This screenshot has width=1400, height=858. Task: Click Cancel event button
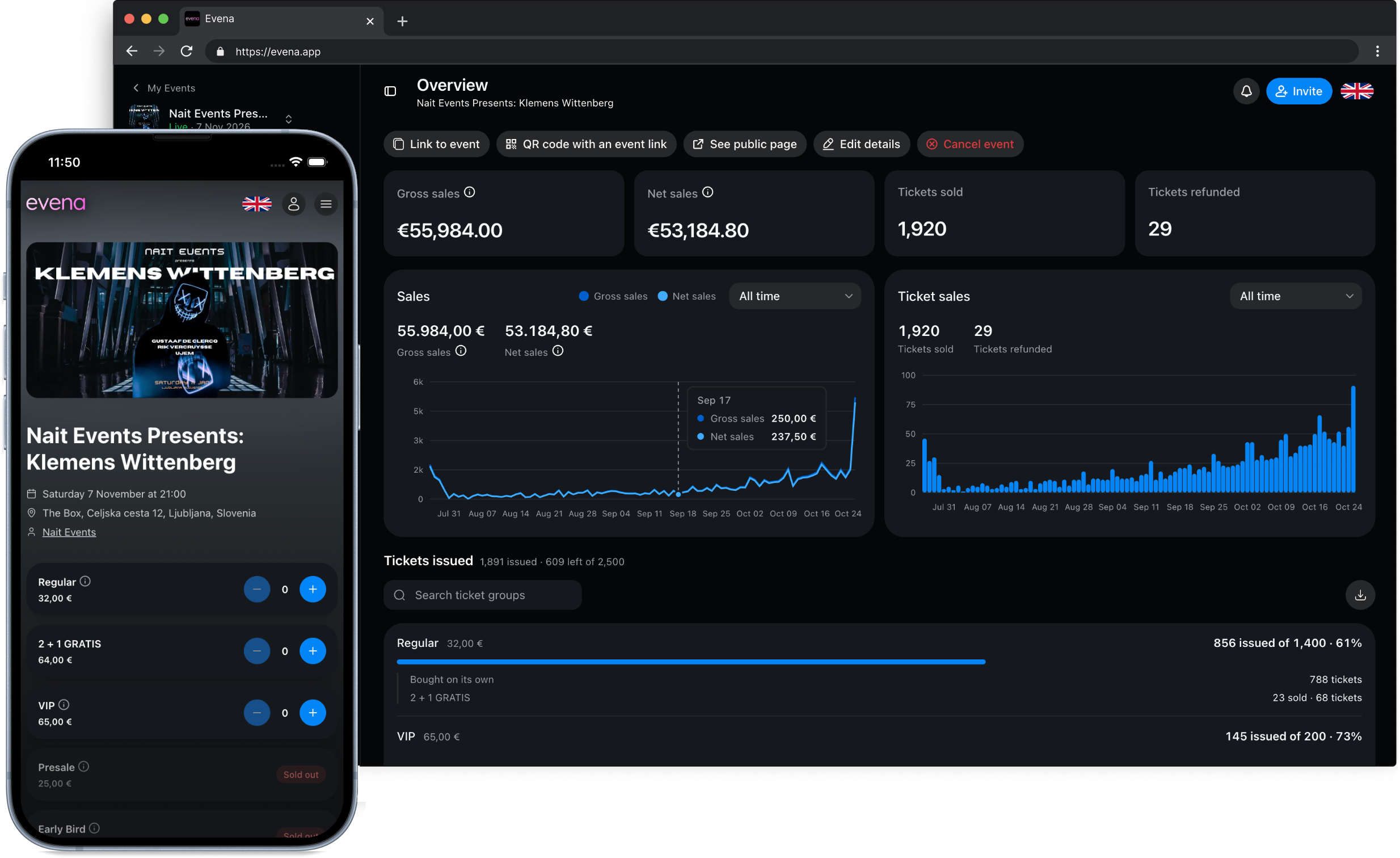970,144
